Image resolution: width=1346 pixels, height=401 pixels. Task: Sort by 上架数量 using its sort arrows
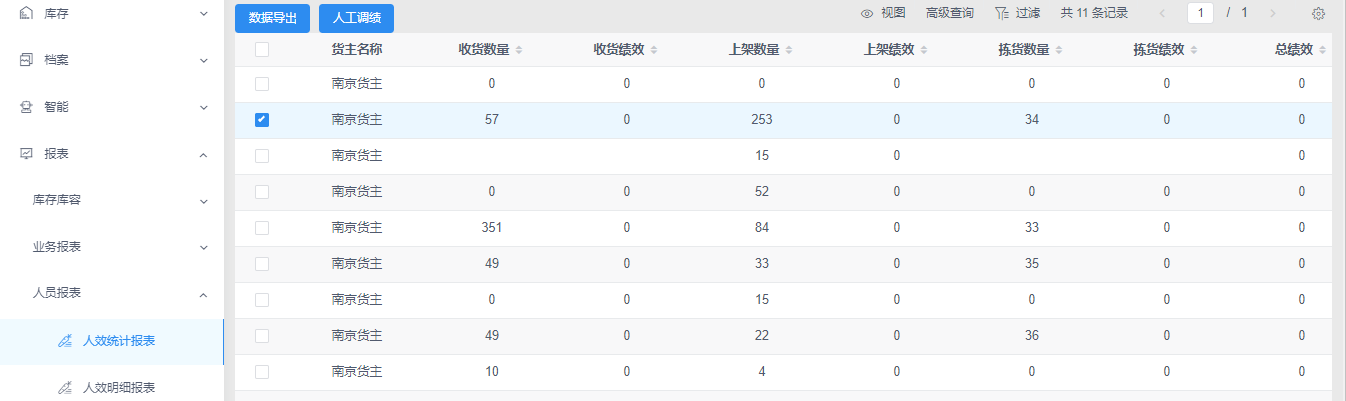point(788,50)
